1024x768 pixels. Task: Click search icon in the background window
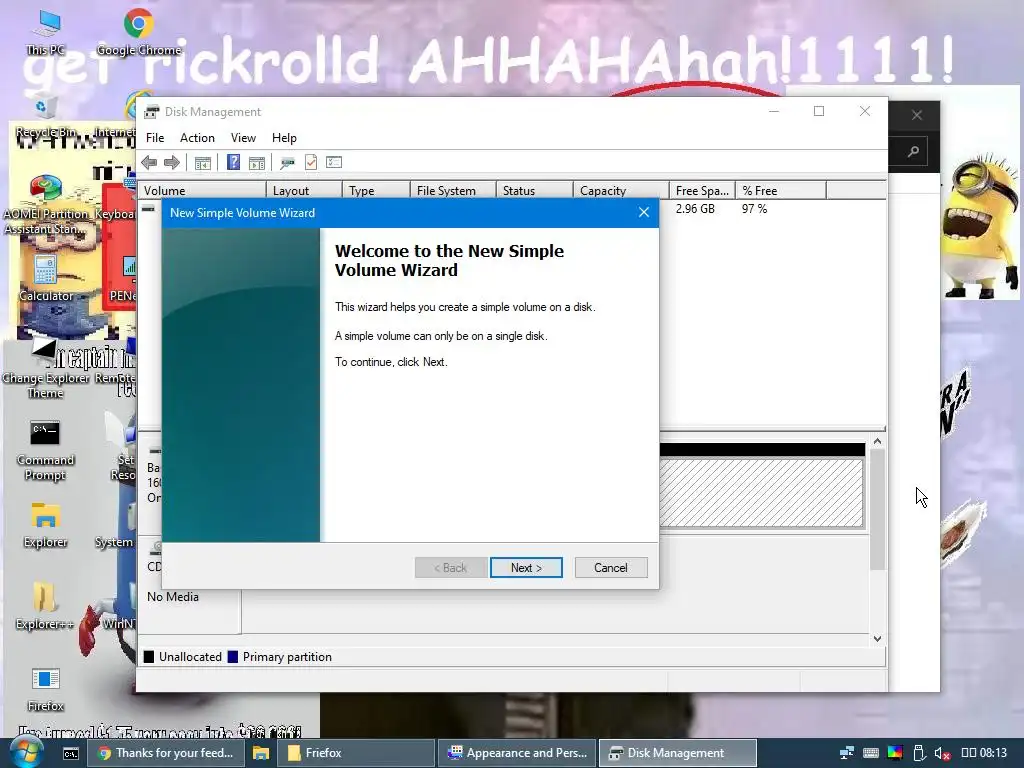tap(914, 152)
